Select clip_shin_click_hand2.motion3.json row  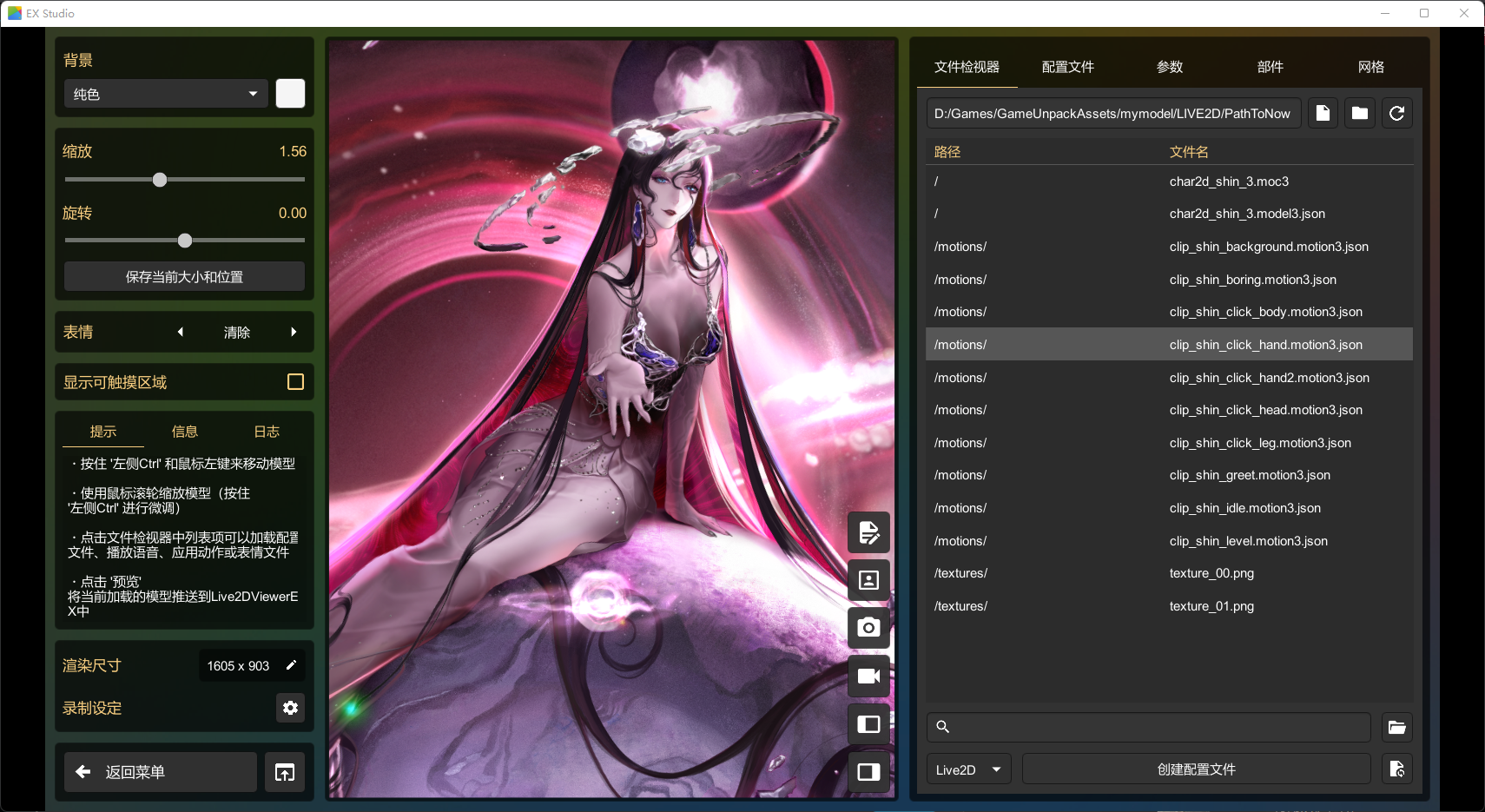tap(1169, 378)
